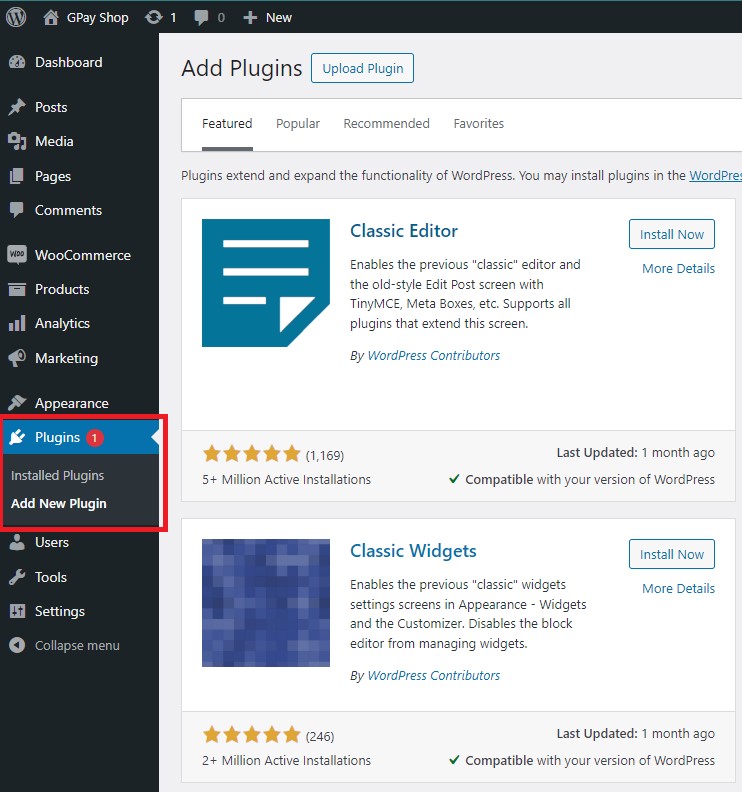
Task: Click the Upload Plugin button
Action: pos(362,68)
